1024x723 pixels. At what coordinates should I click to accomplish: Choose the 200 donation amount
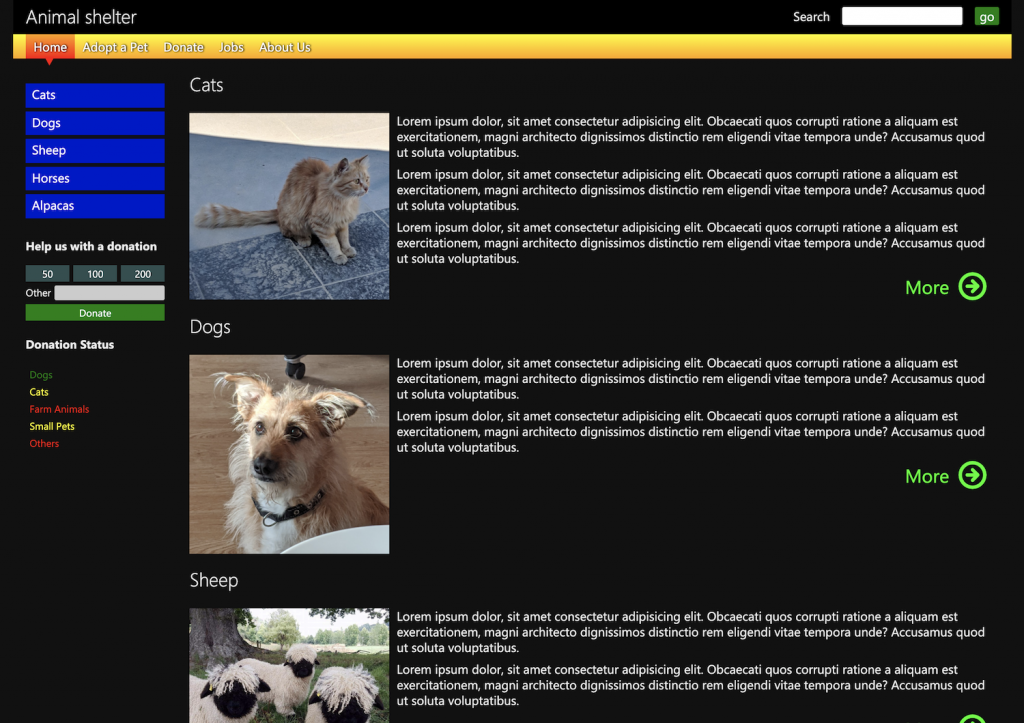click(x=142, y=274)
